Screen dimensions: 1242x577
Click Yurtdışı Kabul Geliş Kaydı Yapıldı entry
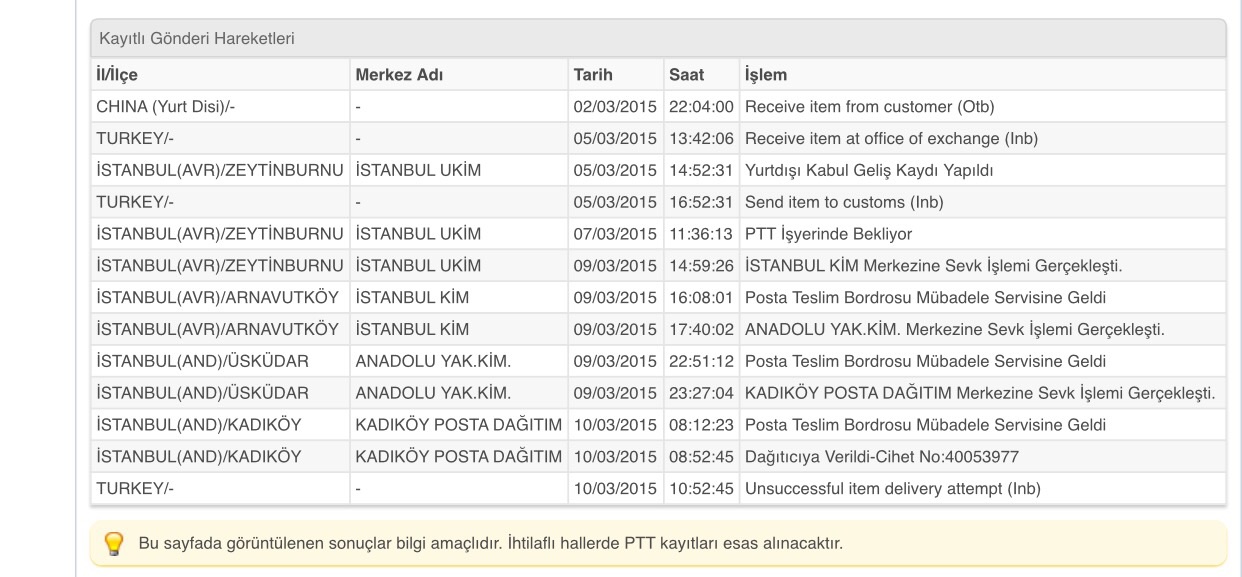[x=869, y=170]
